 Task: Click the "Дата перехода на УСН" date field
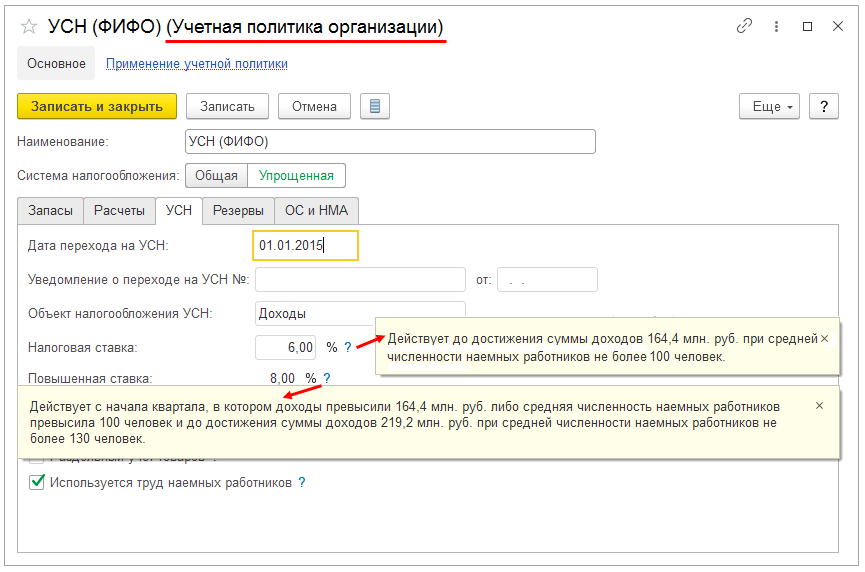pos(304,245)
